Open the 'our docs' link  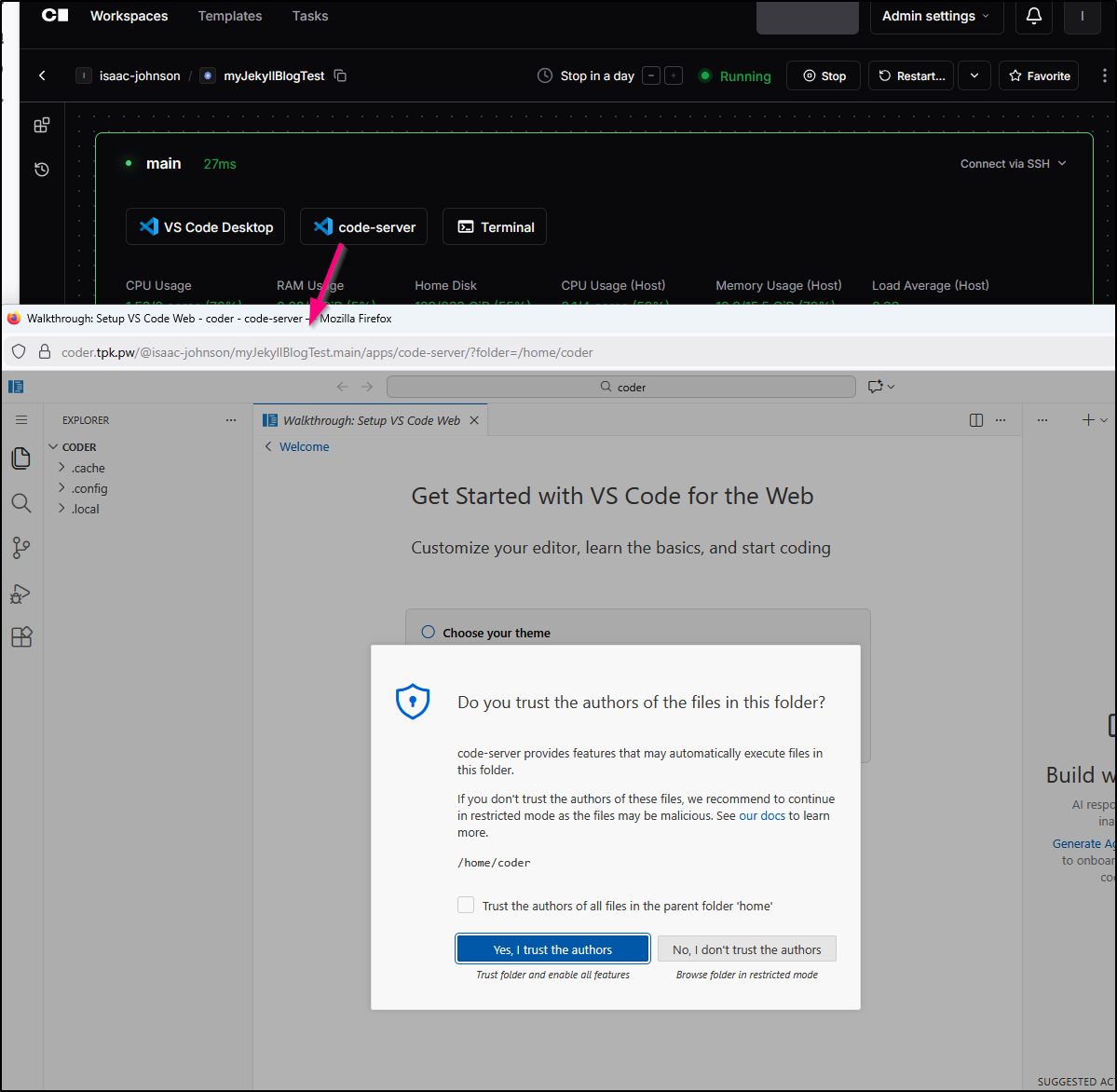point(761,815)
